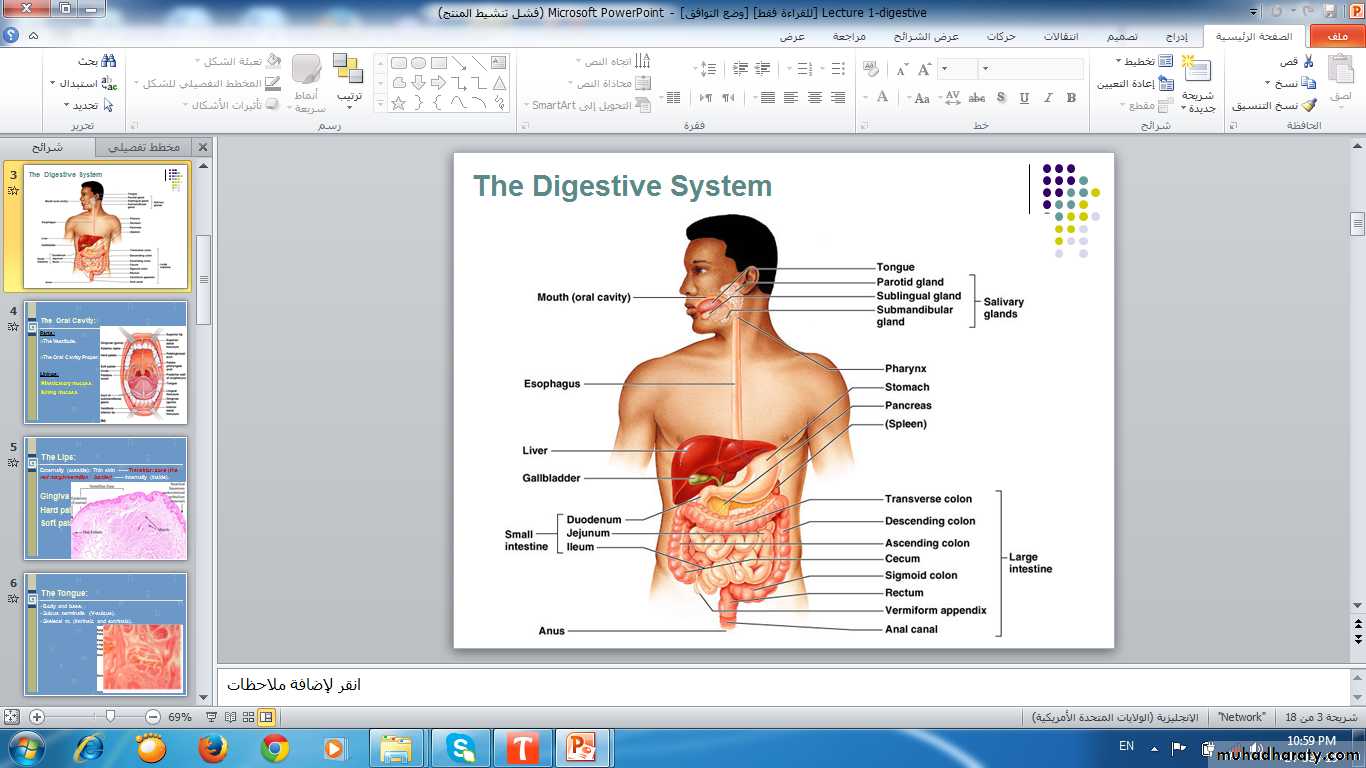Select the Oral Cavity slide 4 thumbnail
This screenshot has width=1366, height=768.
click(x=105, y=362)
